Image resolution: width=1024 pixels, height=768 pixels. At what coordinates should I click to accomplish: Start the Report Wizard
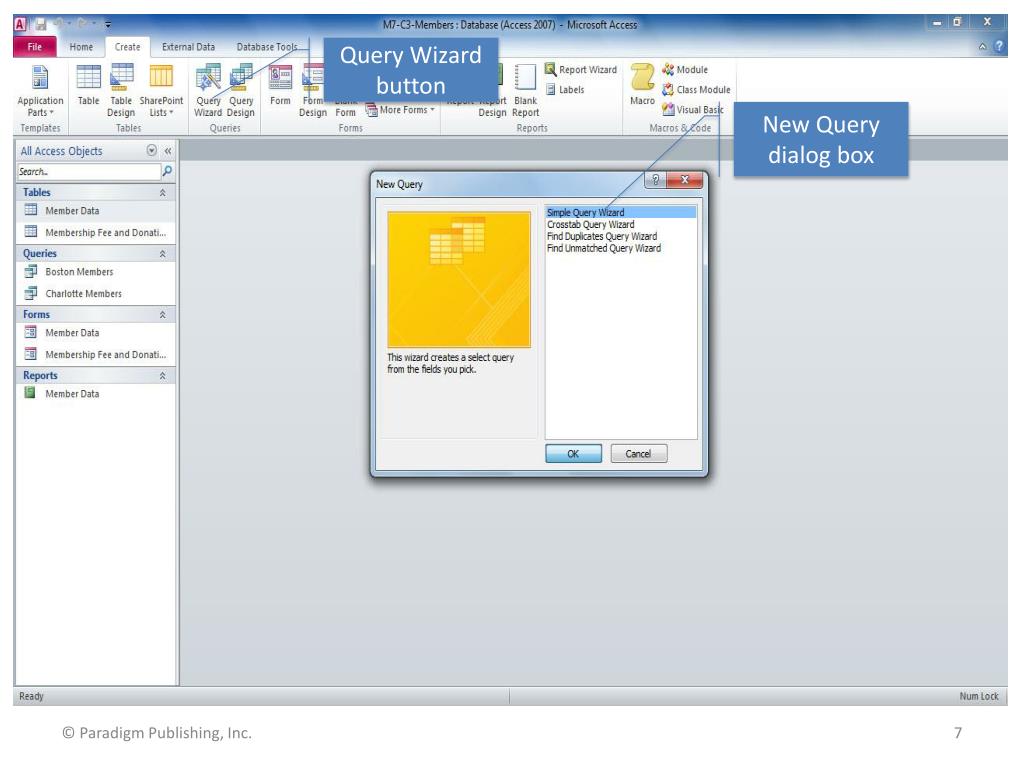581,70
